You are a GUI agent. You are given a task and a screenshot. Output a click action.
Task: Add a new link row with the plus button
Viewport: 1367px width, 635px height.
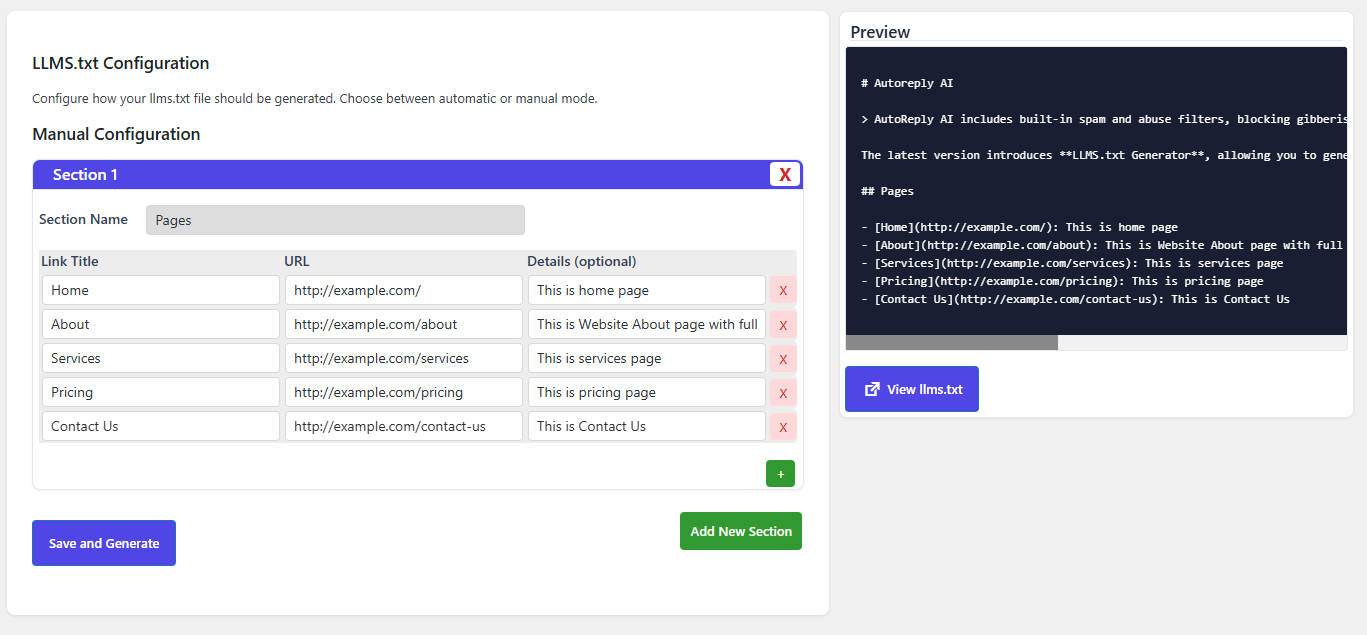click(780, 474)
